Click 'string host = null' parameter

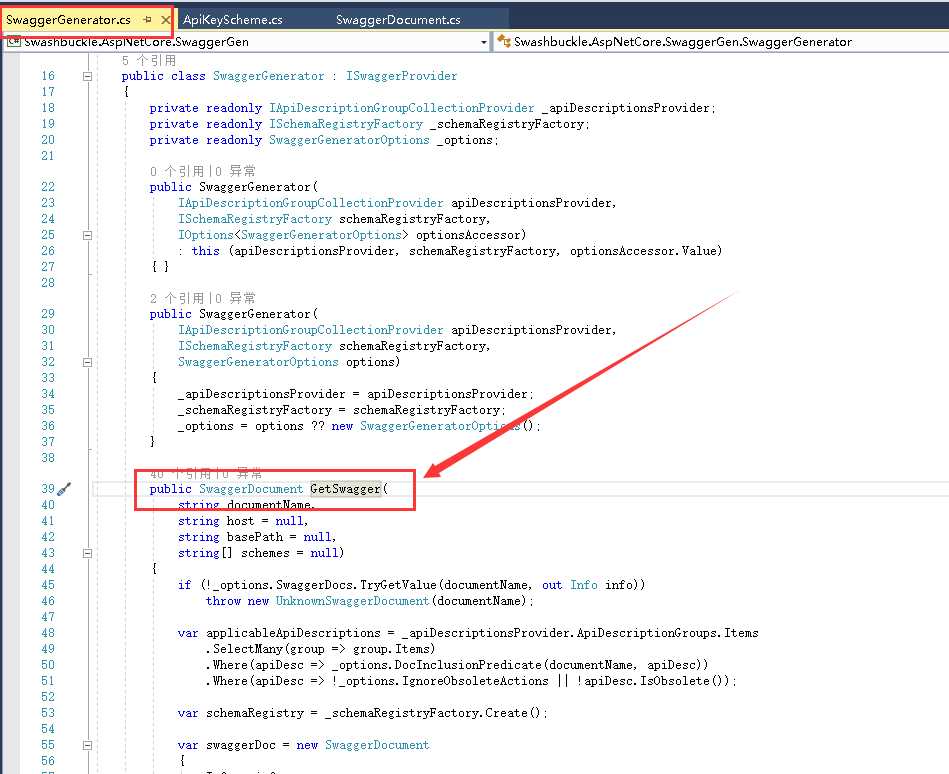(x=240, y=521)
